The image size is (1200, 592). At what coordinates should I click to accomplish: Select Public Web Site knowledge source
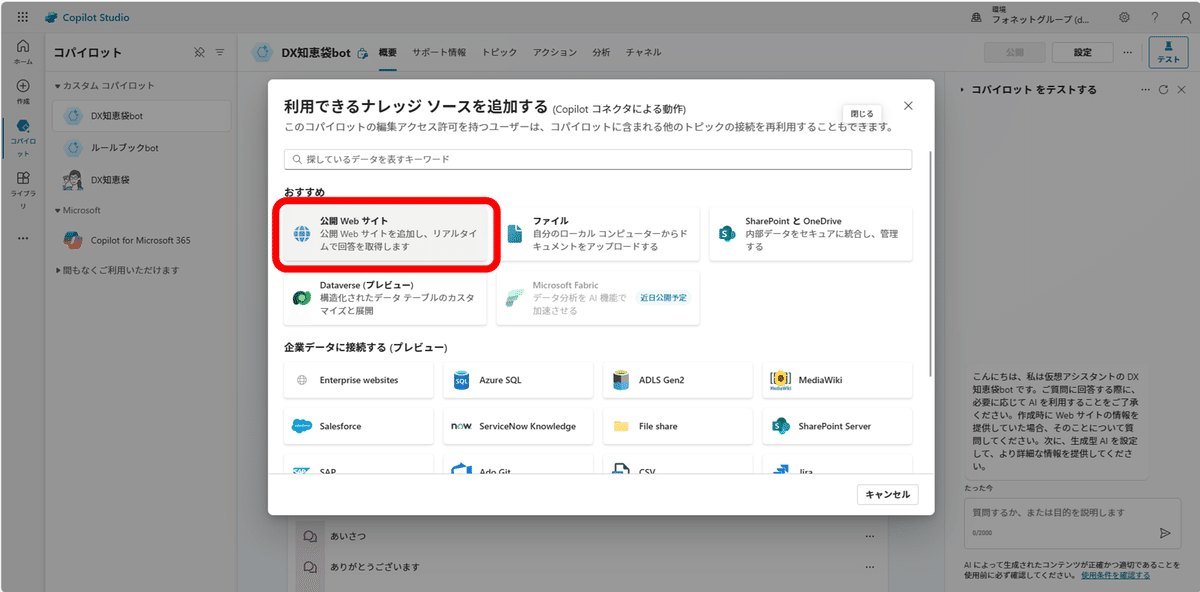tap(386, 234)
